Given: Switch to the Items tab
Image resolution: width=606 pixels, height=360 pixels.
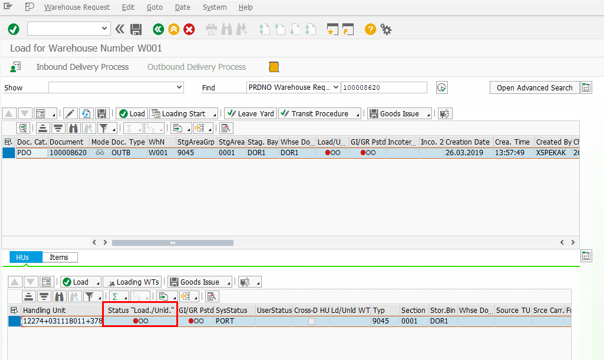Looking at the screenshot, I should (60, 257).
